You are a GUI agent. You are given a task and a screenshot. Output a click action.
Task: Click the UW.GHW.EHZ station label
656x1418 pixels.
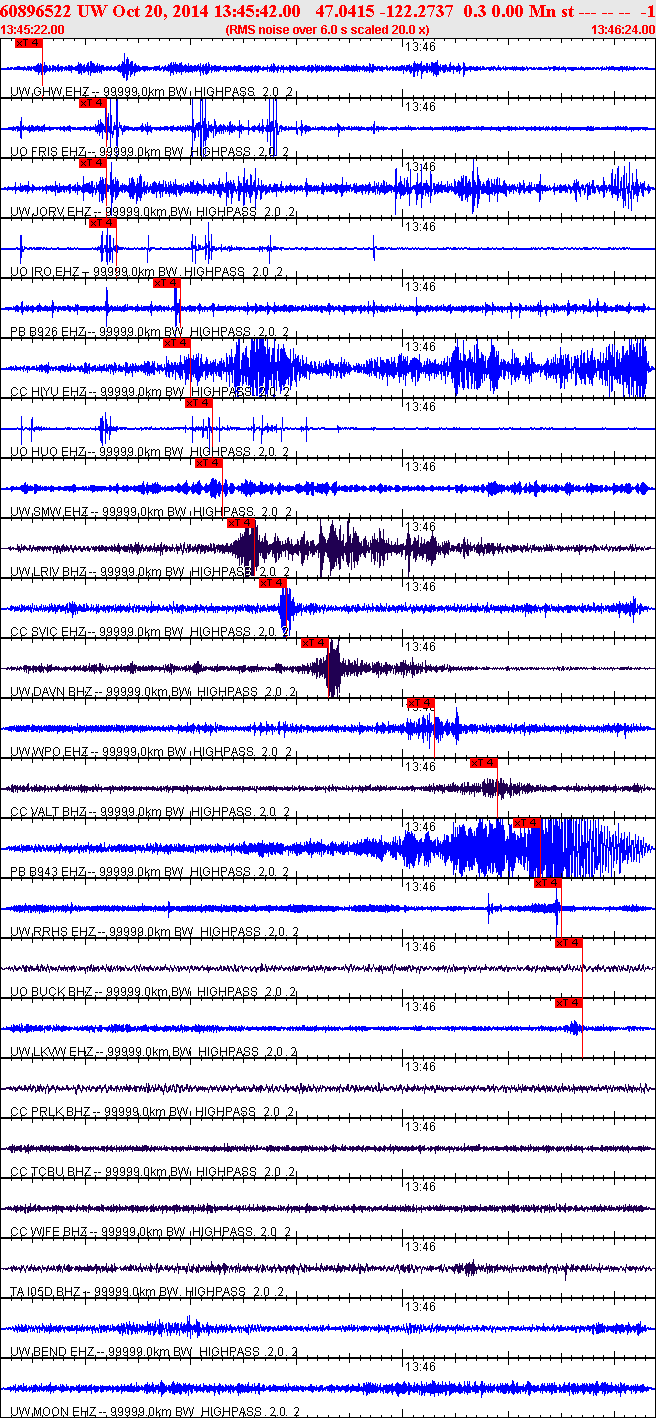pyautogui.click(x=49, y=92)
